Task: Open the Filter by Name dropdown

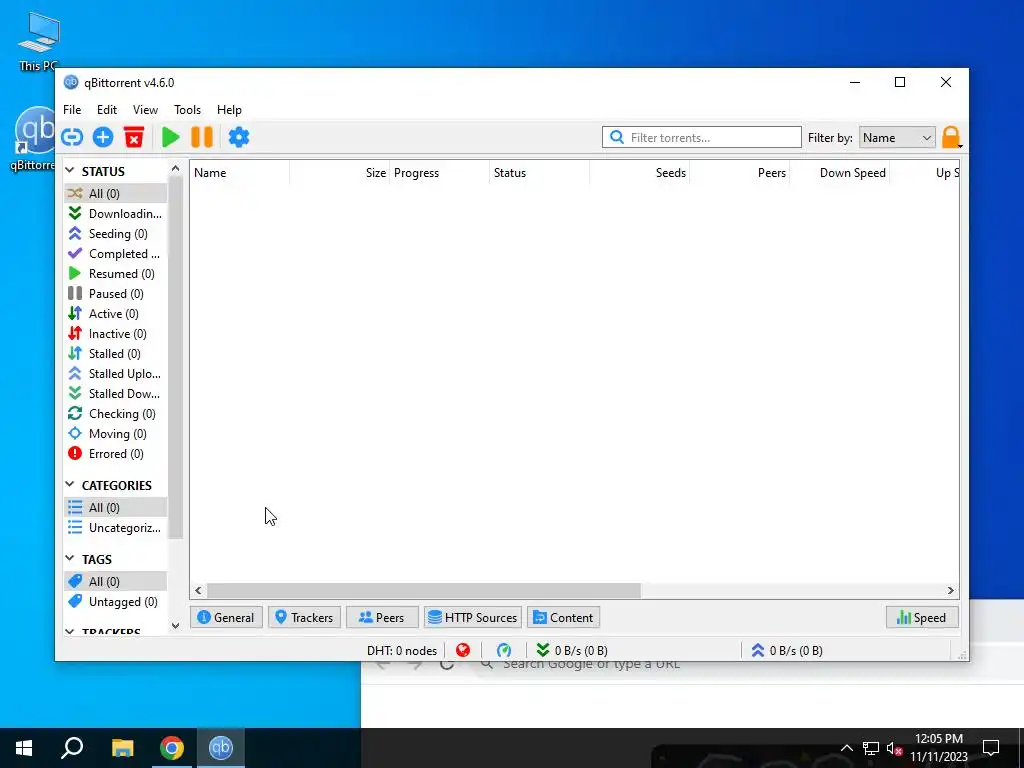Action: (897, 138)
